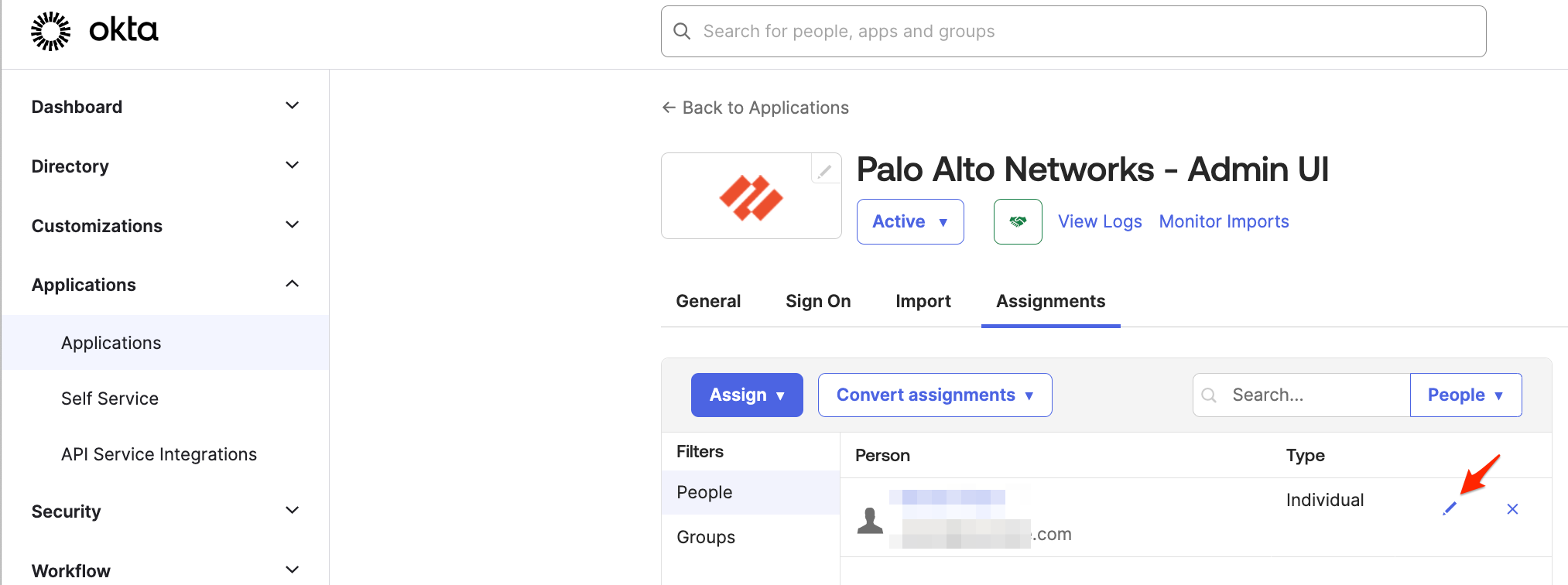Click the magnifier icon in assignments search

[1209, 395]
